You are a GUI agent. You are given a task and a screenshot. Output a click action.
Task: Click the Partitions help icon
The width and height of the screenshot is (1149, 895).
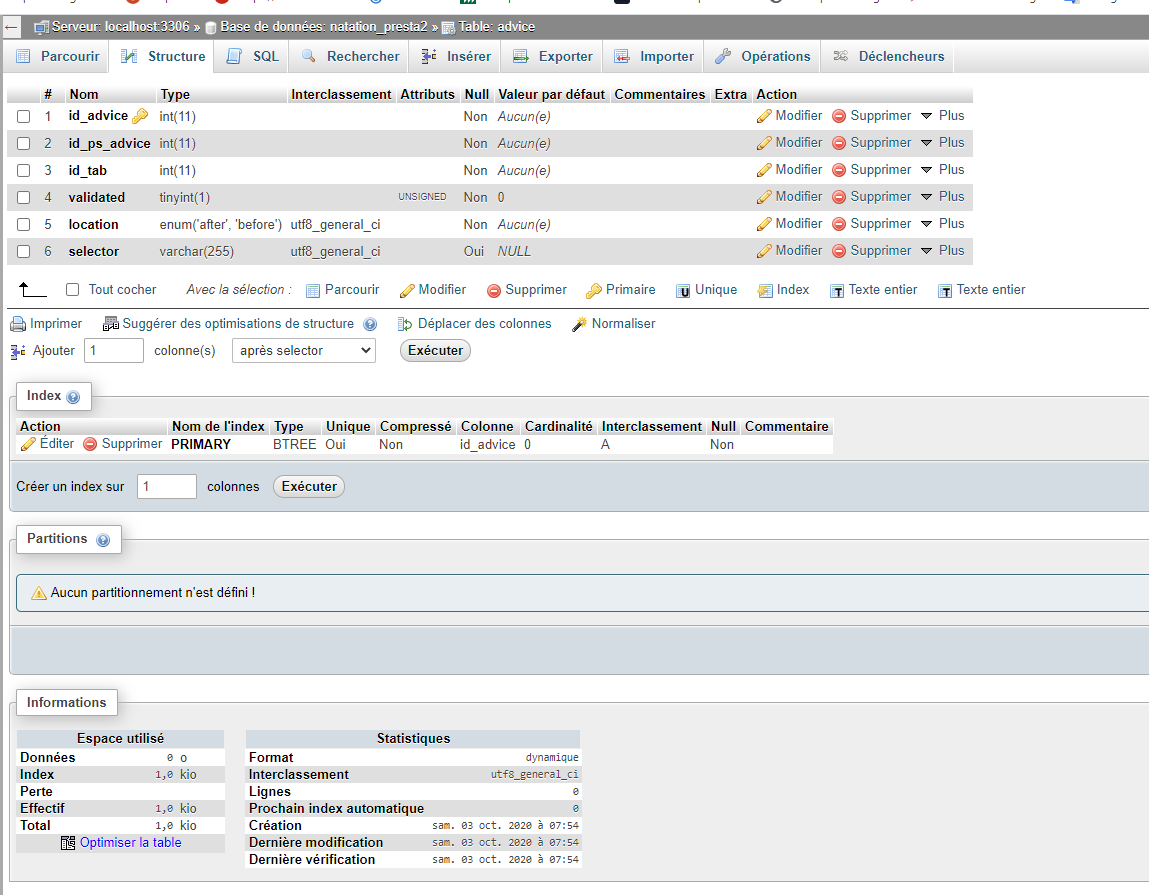[x=103, y=540]
